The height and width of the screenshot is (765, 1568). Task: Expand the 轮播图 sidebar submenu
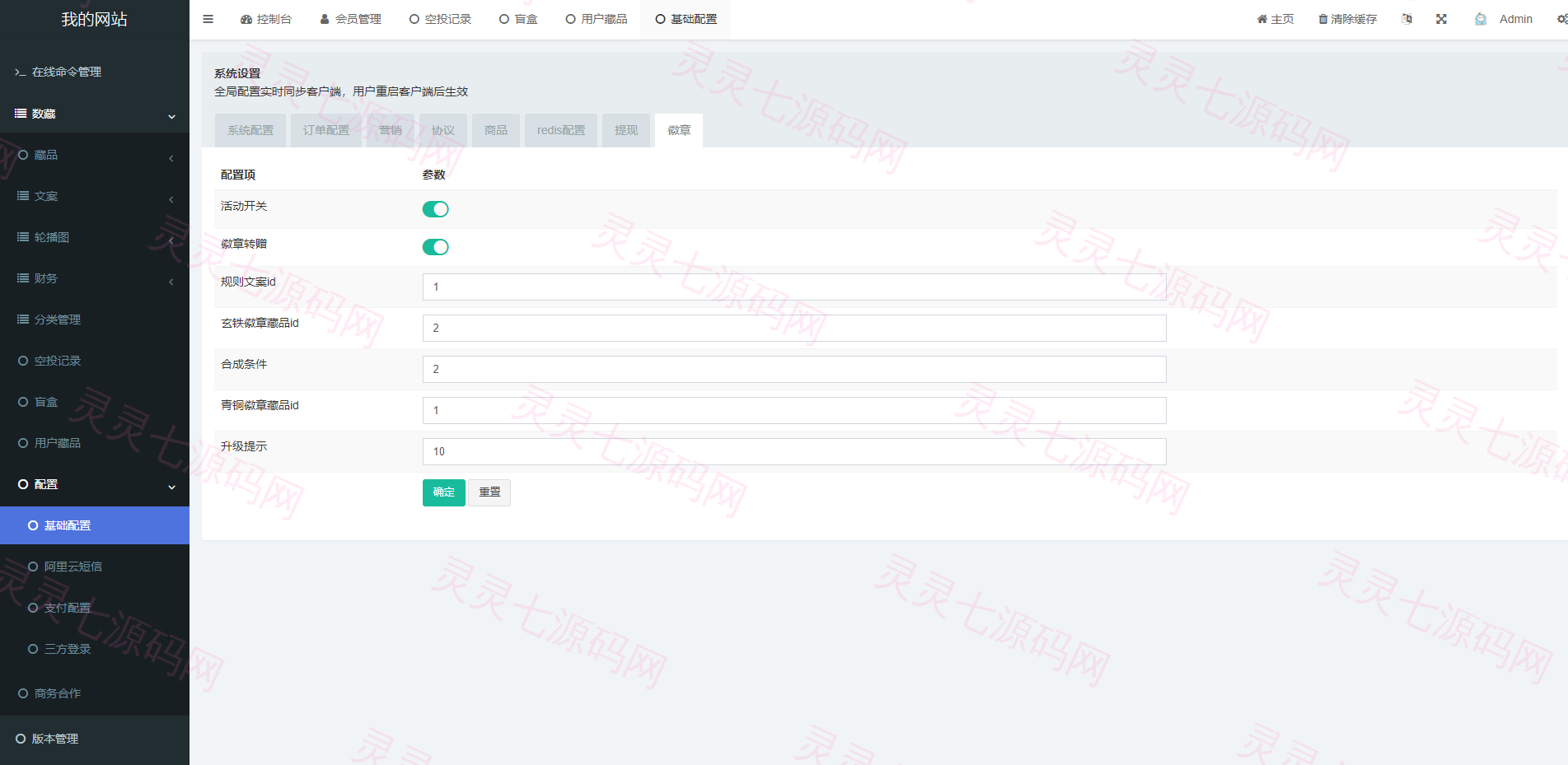[95, 237]
